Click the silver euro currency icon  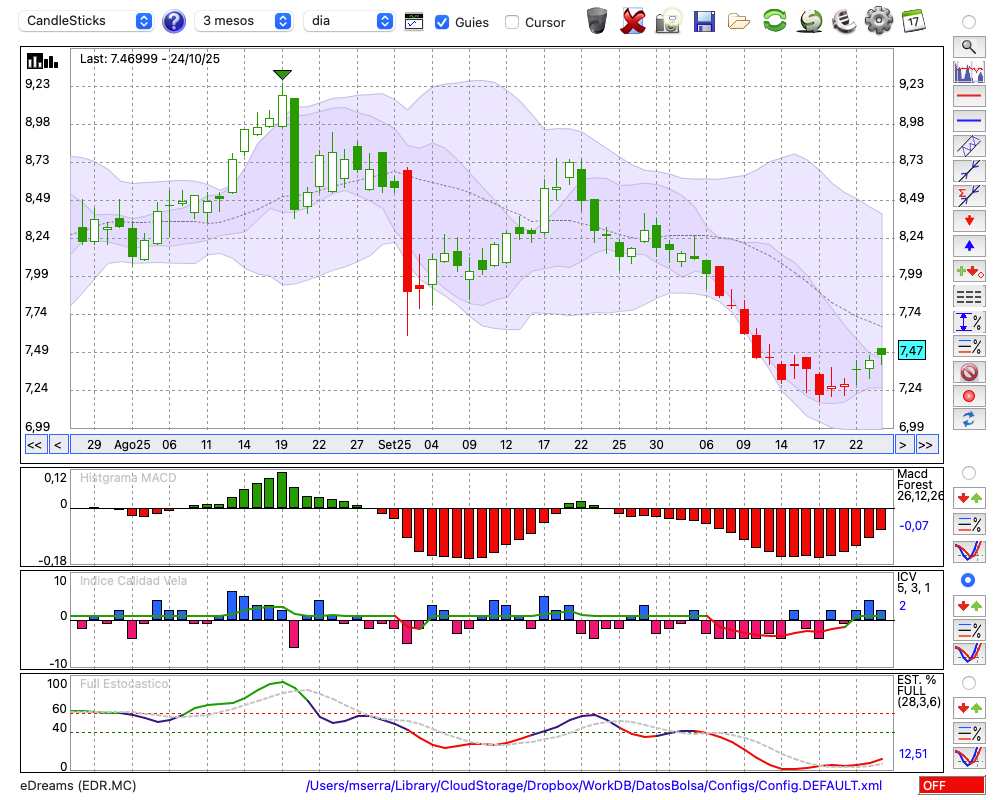tap(844, 21)
